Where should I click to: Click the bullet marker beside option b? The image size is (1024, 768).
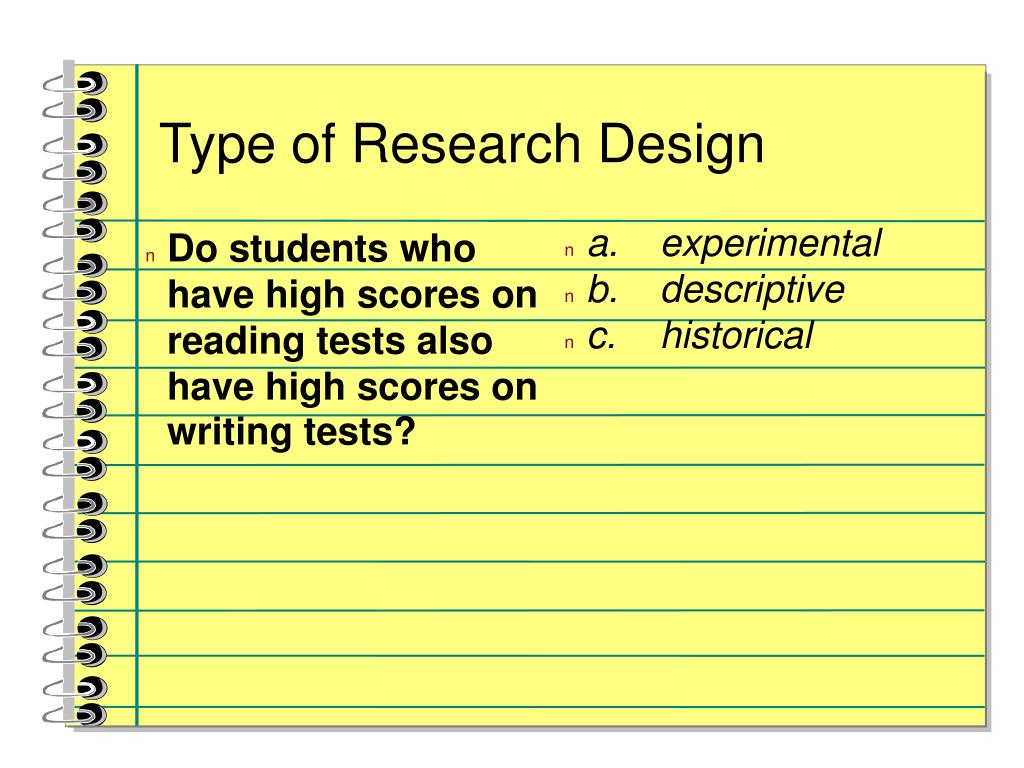(x=569, y=296)
